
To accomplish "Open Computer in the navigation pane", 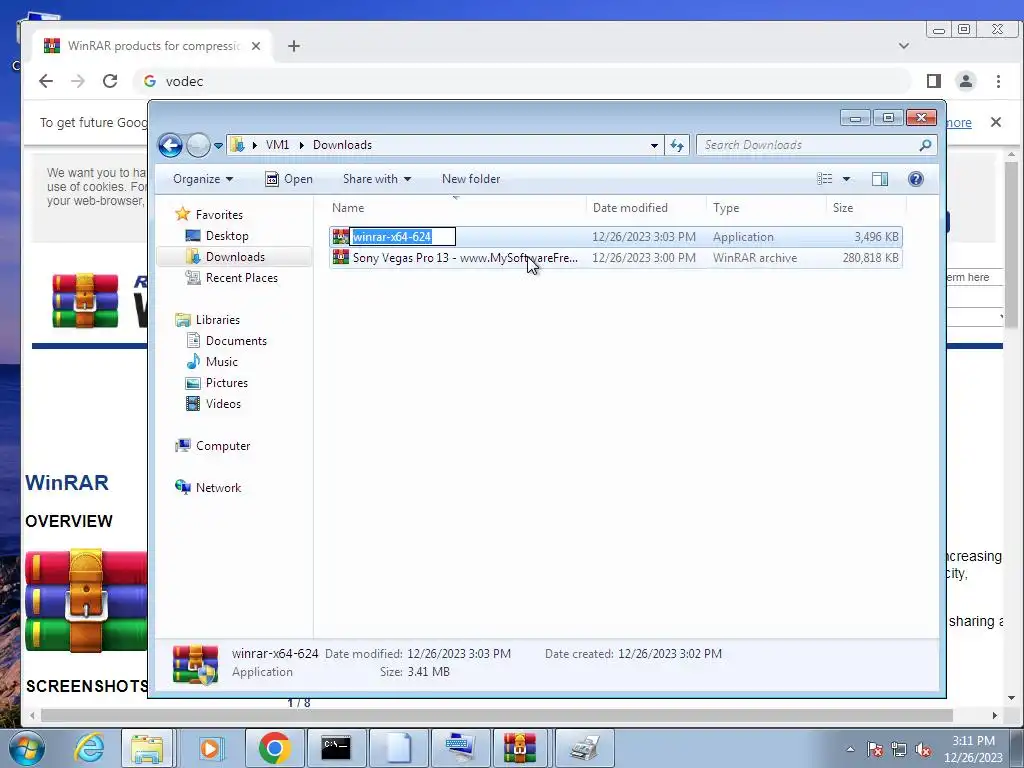I will [223, 446].
